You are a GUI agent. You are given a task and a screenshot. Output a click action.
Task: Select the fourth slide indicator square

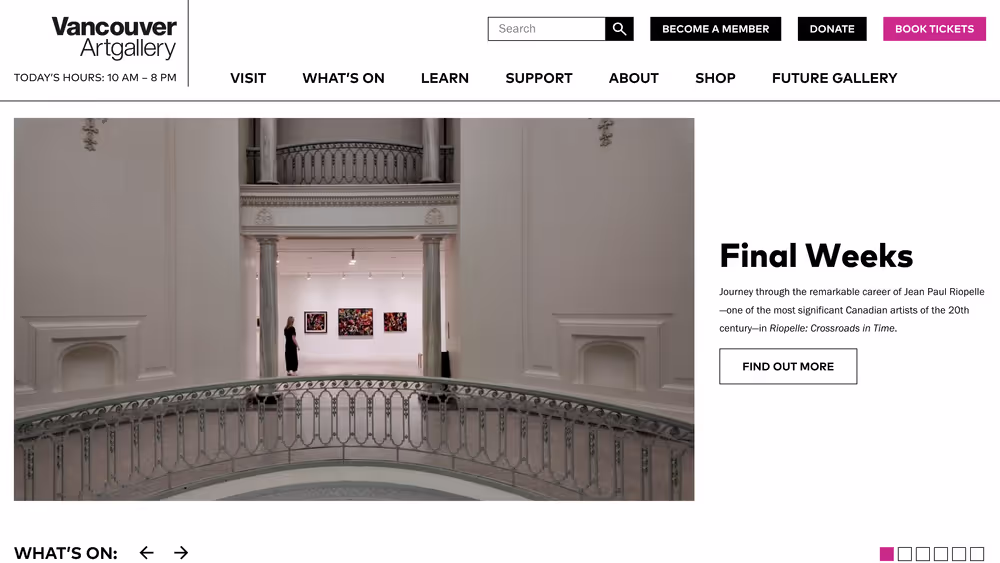(x=941, y=554)
